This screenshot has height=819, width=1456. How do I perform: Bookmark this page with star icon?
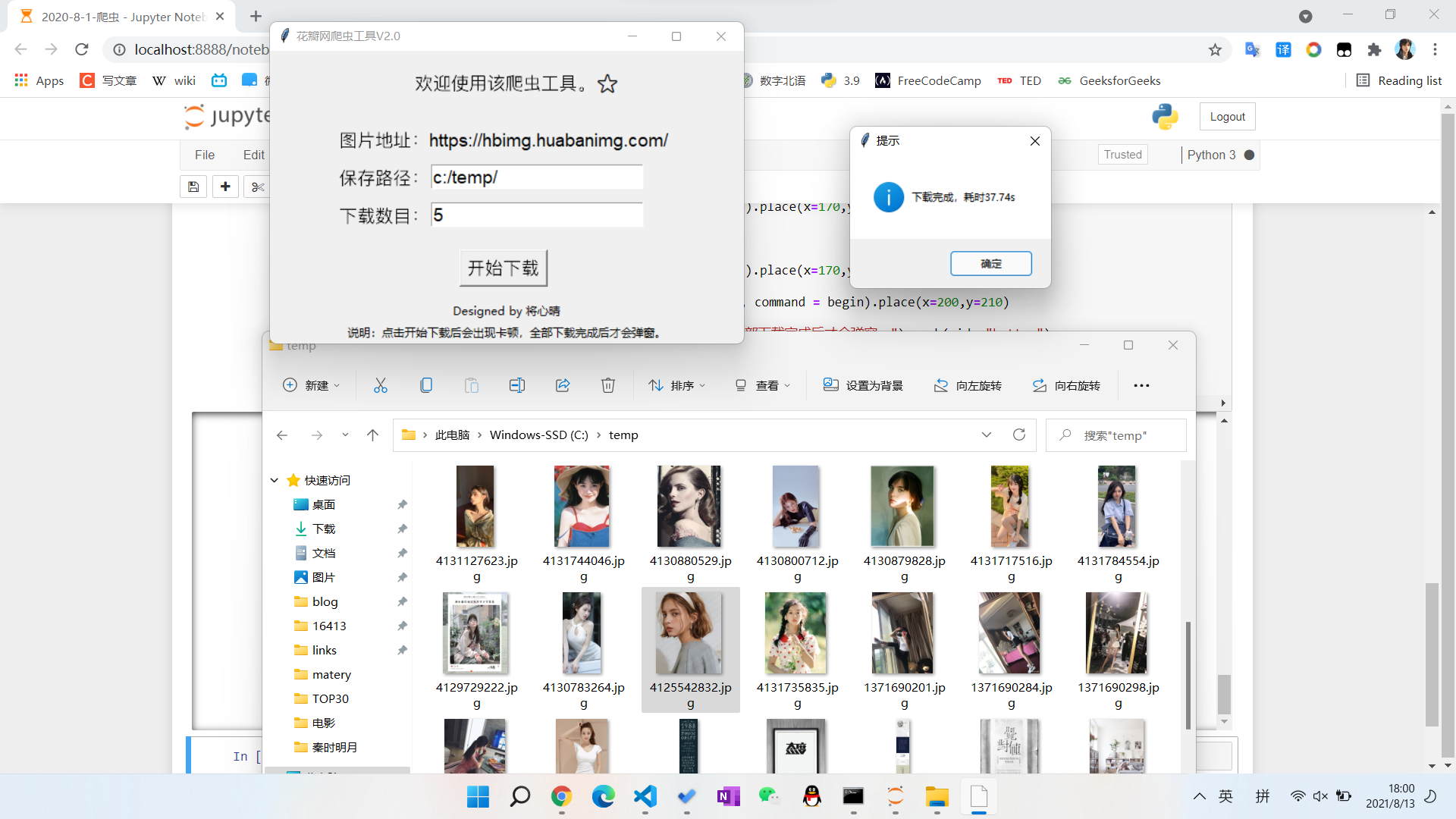[x=1215, y=50]
